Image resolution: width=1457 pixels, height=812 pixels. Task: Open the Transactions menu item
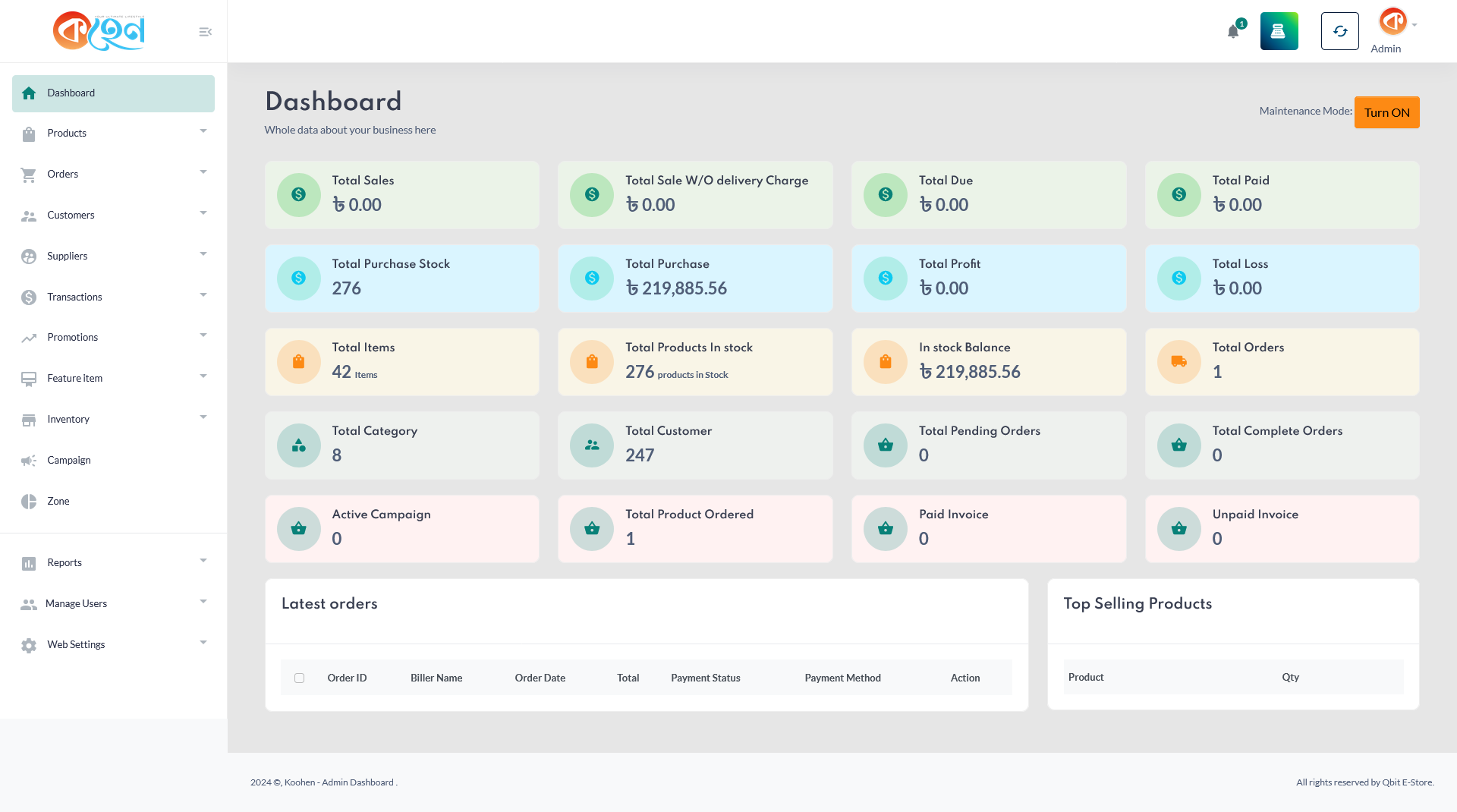coord(74,297)
